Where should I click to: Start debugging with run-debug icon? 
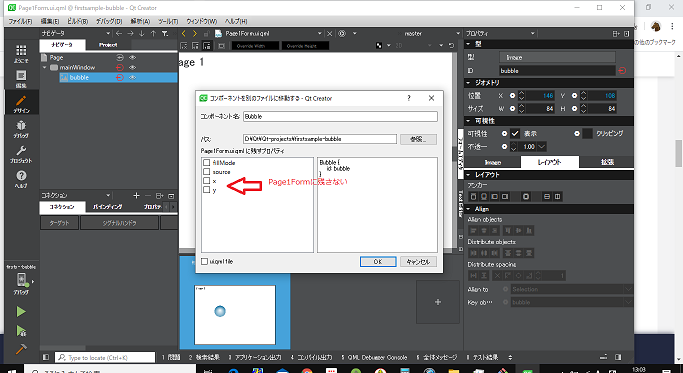click(21, 331)
